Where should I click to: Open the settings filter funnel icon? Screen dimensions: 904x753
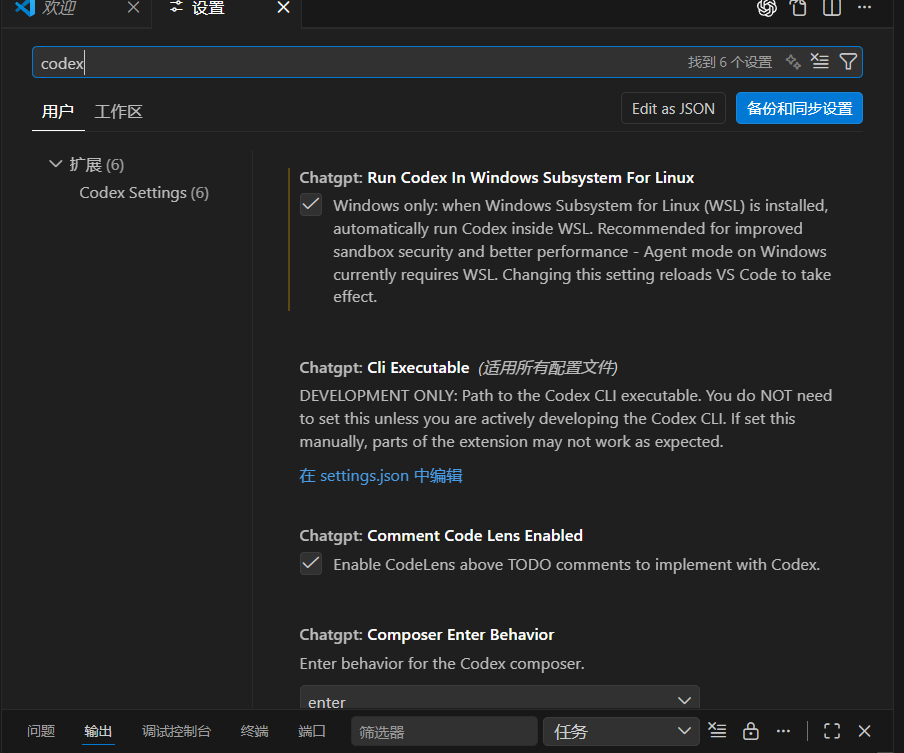pos(848,61)
